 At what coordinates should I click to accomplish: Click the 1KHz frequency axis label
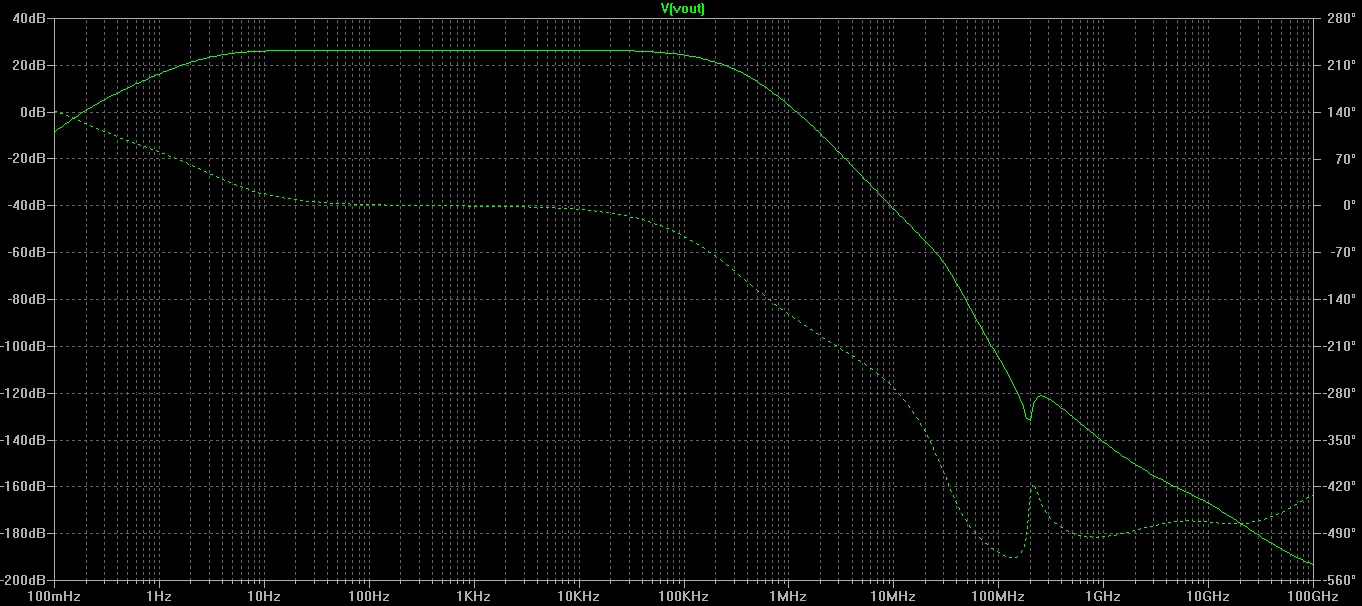tap(473, 596)
